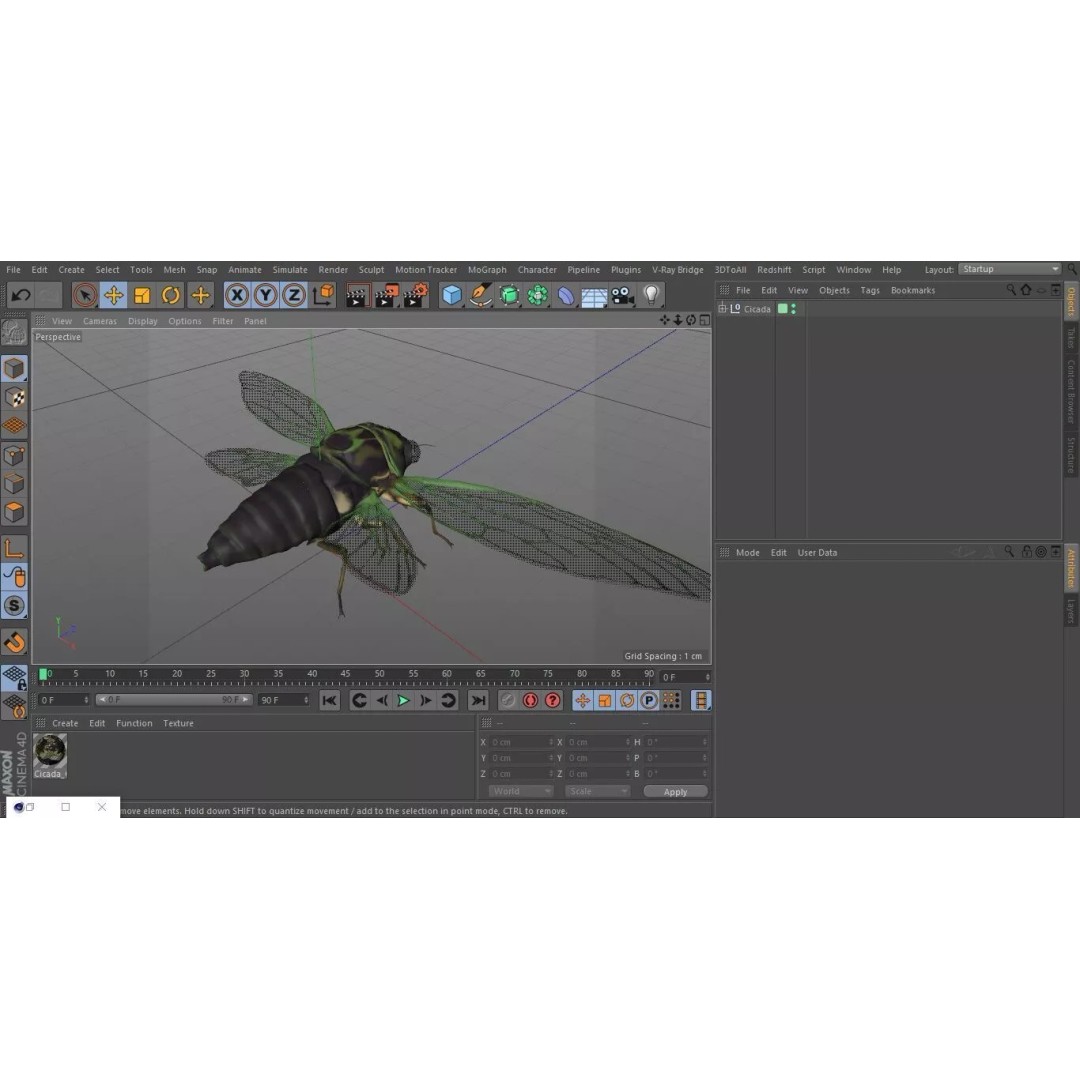Viewport: 1080px width, 1080px height.
Task: Render the active view
Action: coord(357,295)
